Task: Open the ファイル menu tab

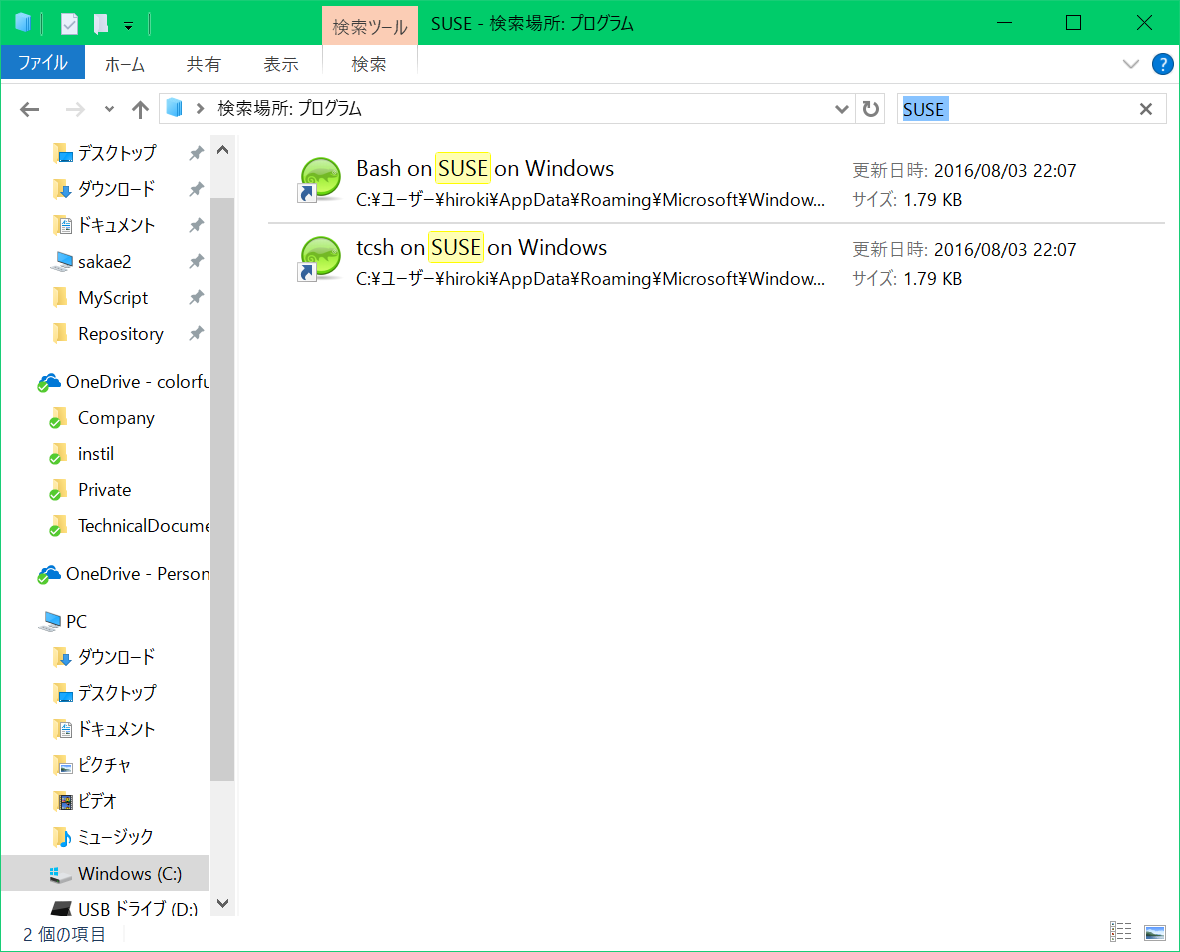Action: (43, 63)
